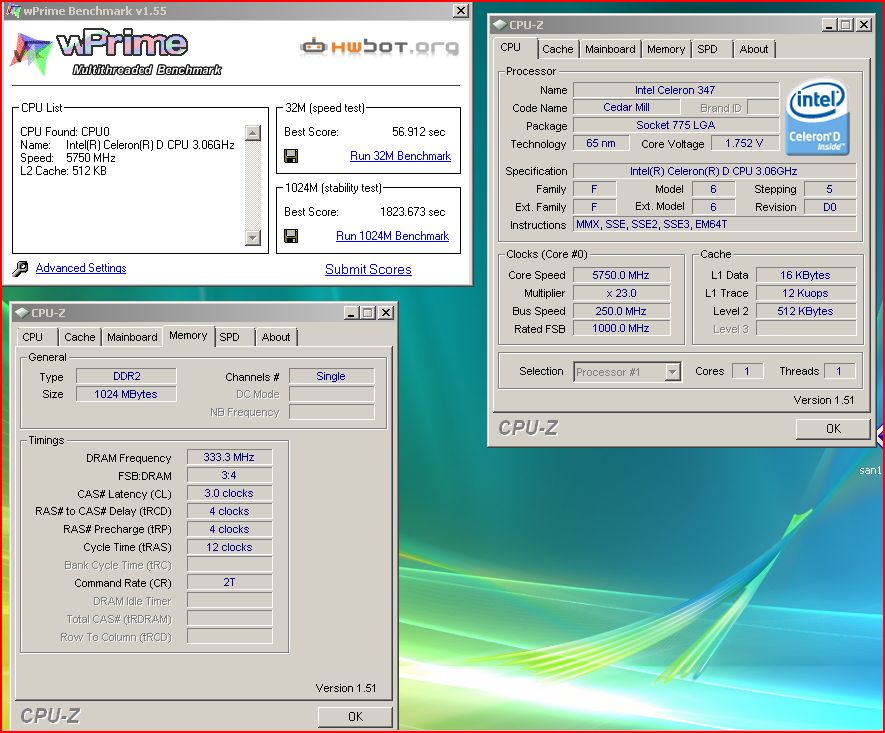
Task: Click Submit Scores link
Action: point(368,270)
